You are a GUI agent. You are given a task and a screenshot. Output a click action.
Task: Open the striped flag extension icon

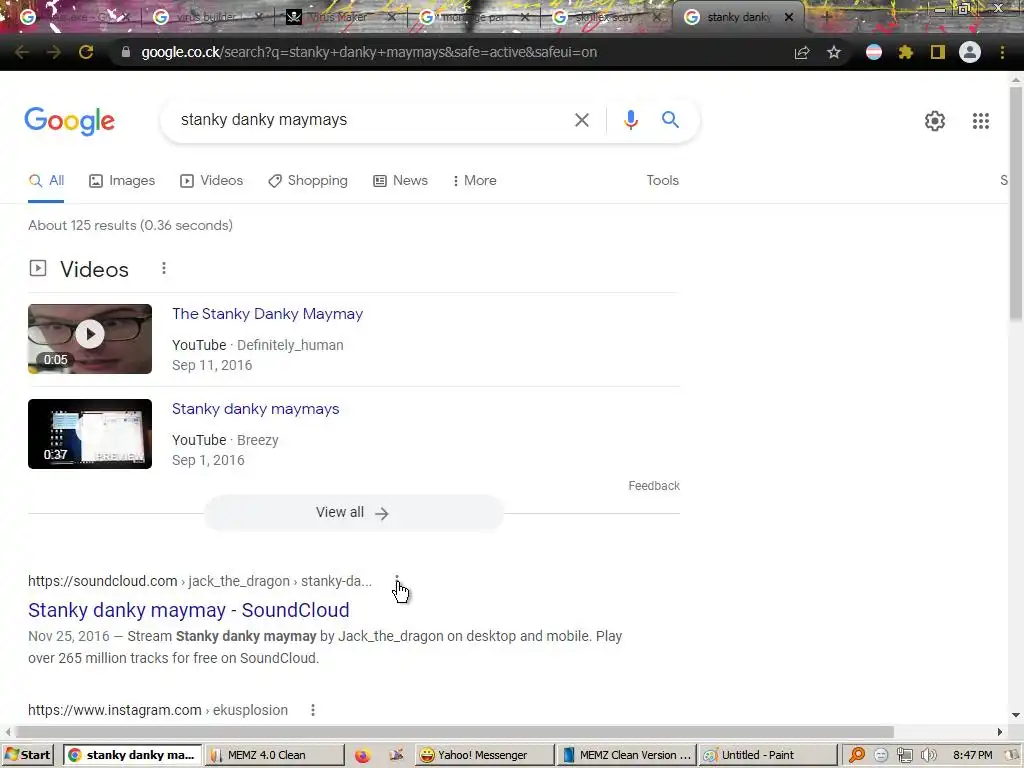coord(874,52)
